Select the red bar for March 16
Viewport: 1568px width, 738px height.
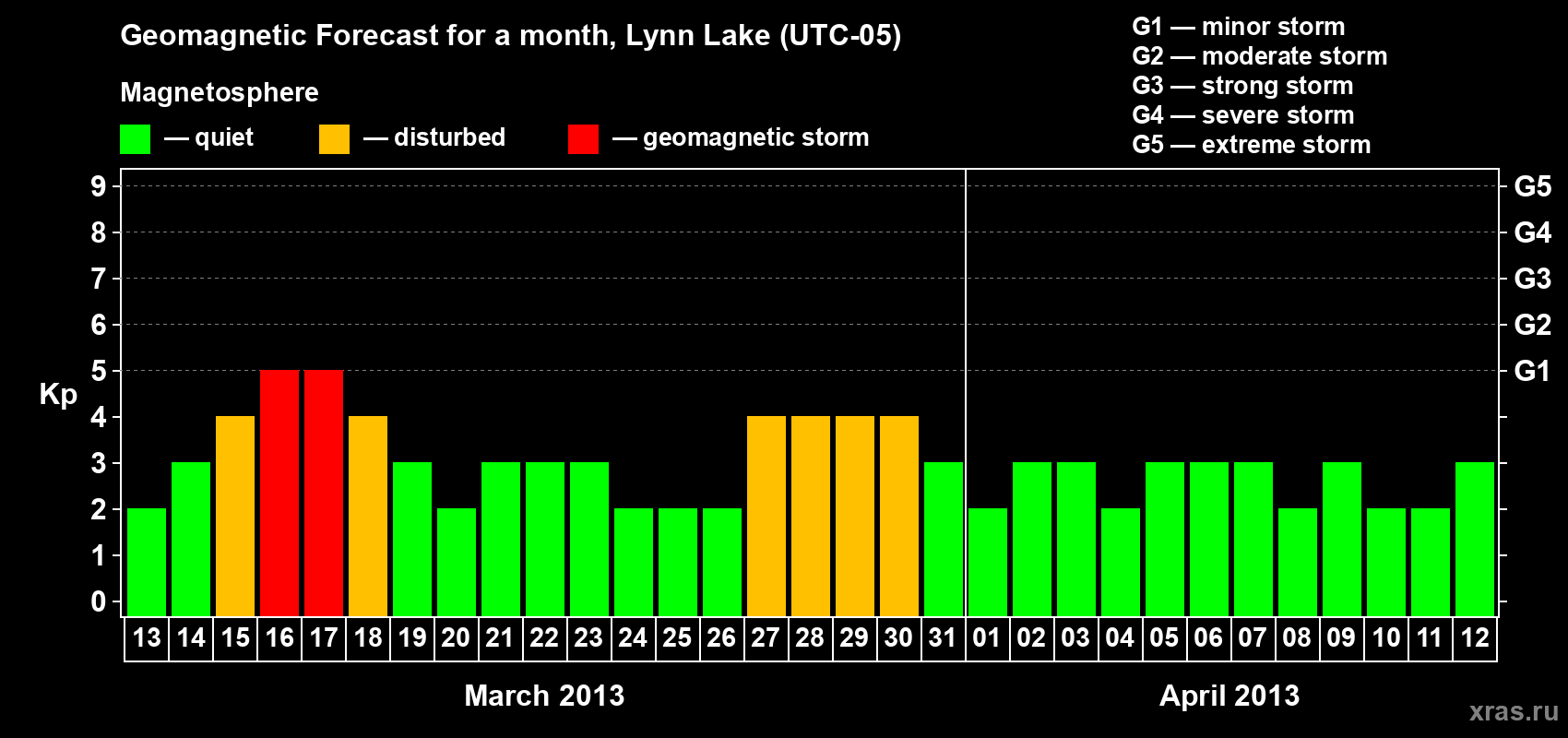pyautogui.click(x=279, y=493)
